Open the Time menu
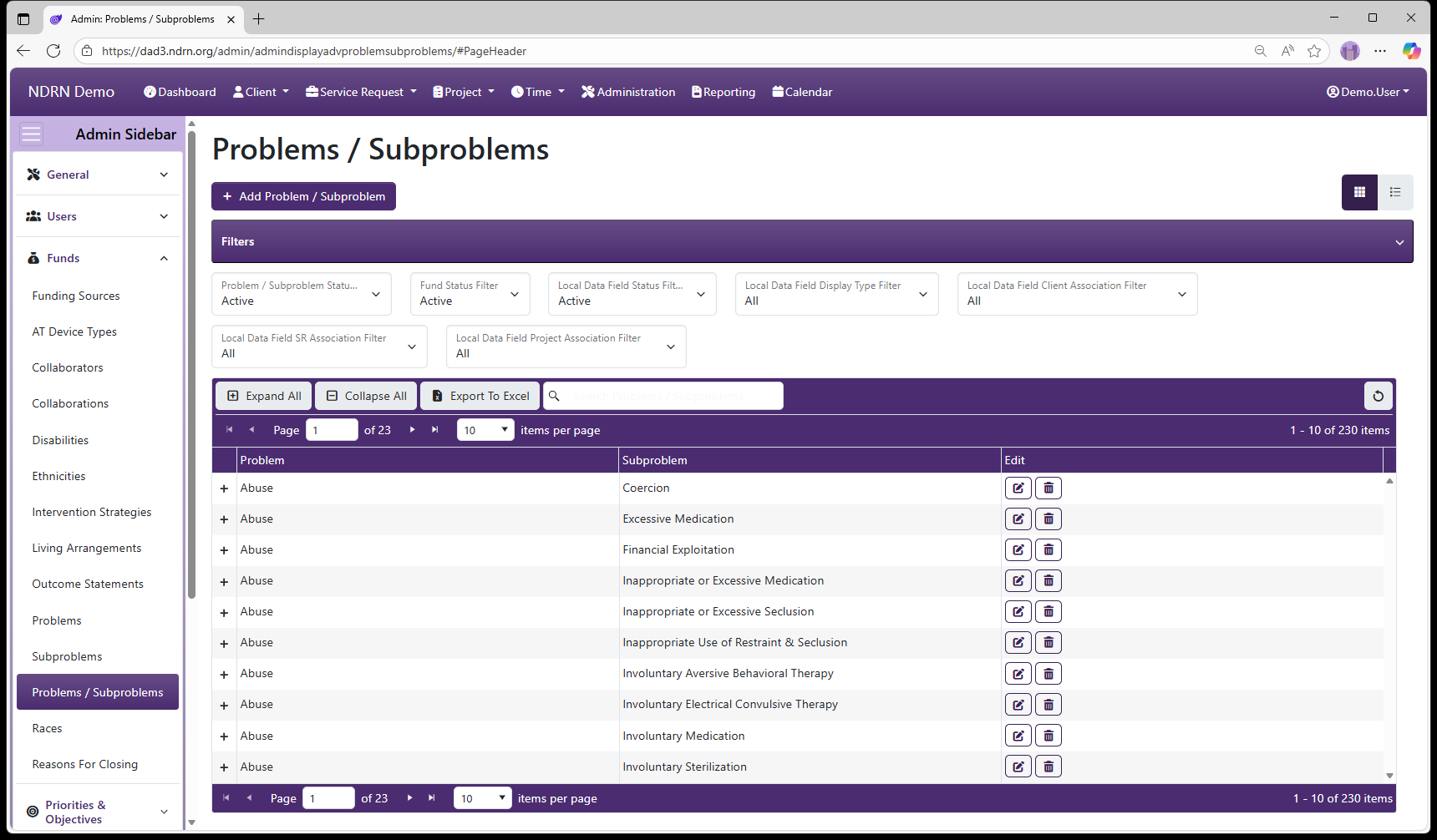1437x840 pixels. point(538,92)
